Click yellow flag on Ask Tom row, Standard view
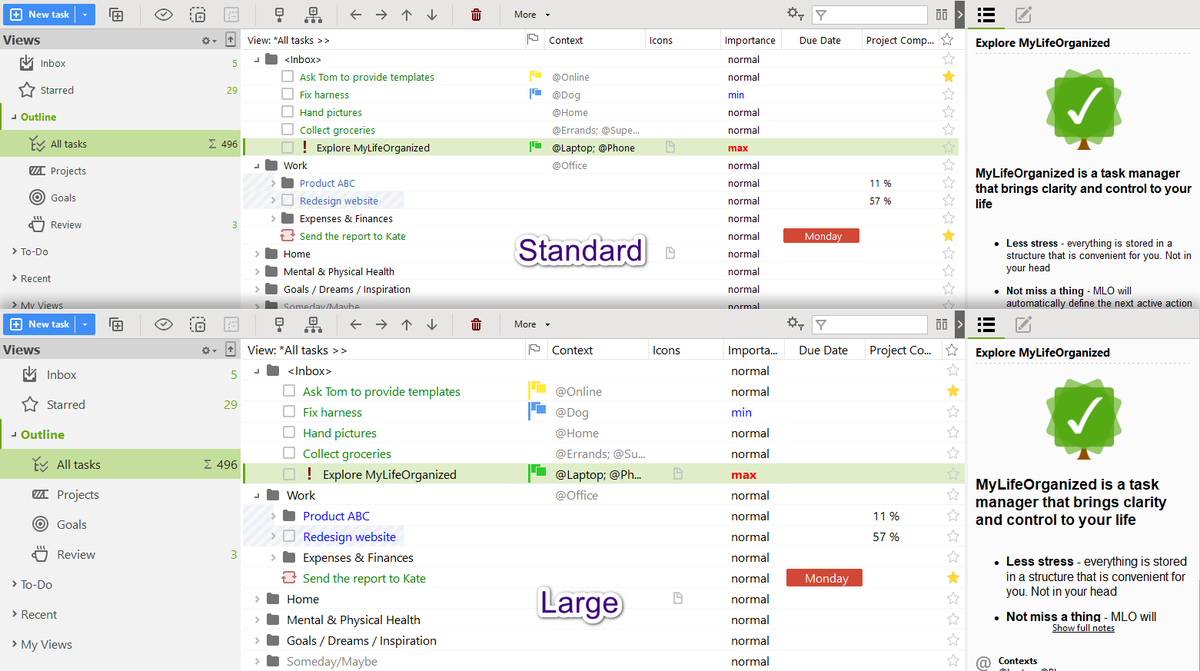Viewport: 1200px width, 671px height. [x=534, y=77]
